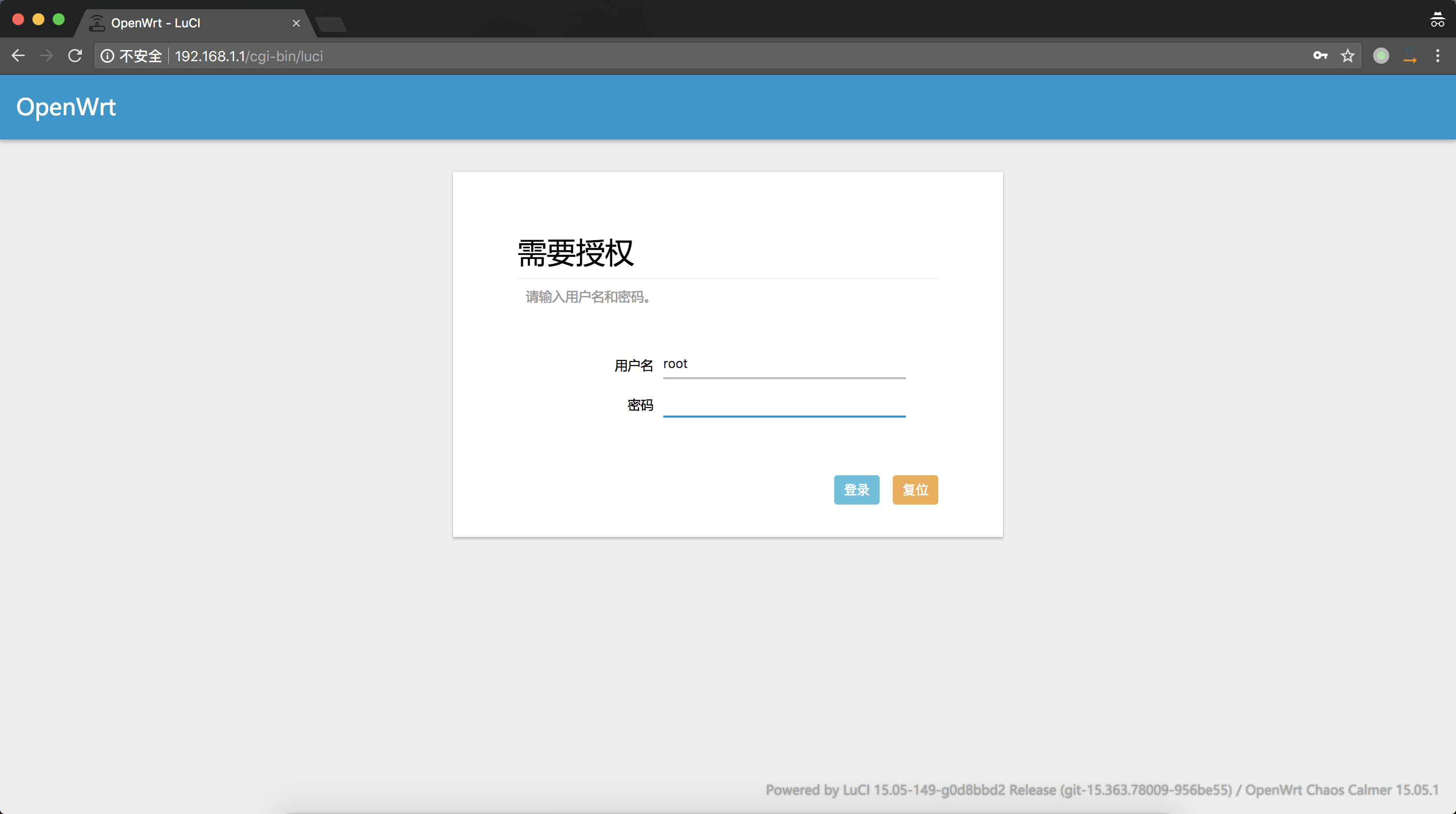
Task: Open a new tab
Action: pos(331,24)
